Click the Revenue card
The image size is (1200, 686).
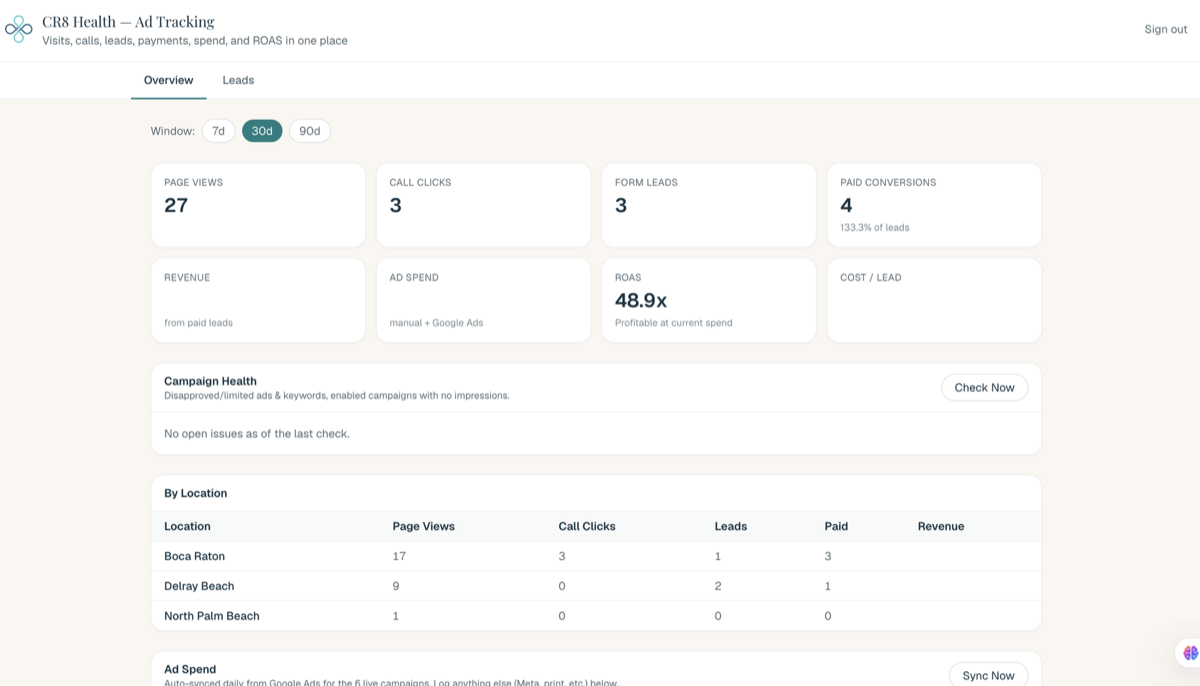(x=258, y=300)
